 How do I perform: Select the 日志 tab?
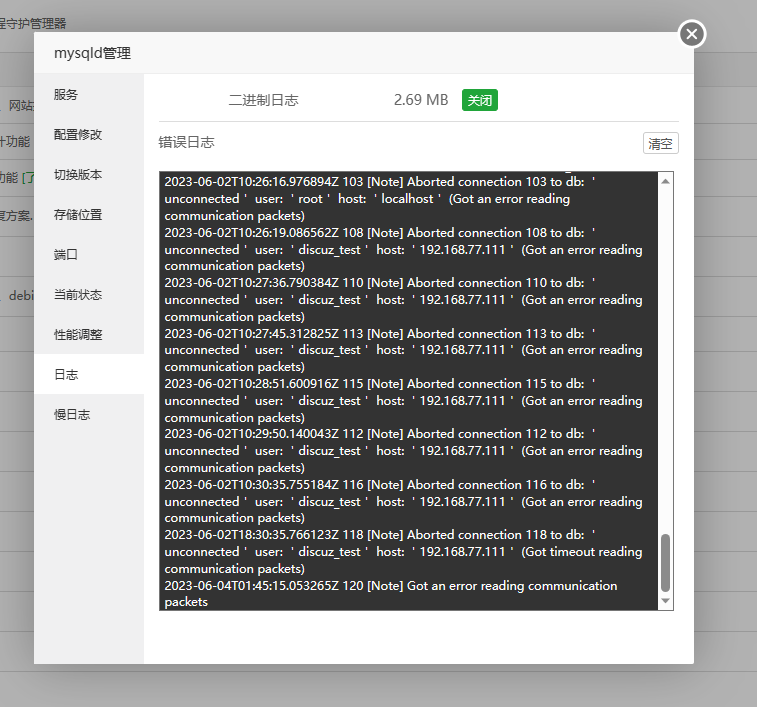89,374
